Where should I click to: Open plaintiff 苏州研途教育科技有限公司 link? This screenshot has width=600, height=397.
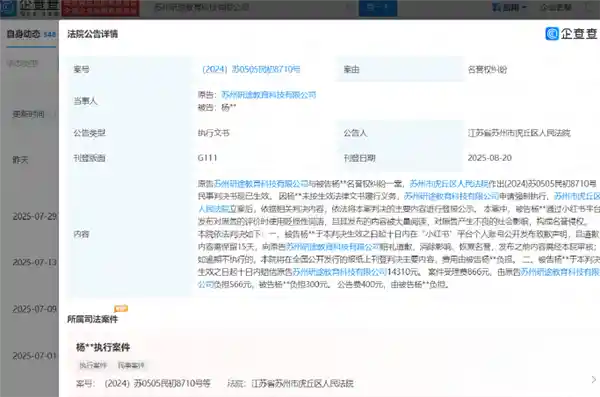point(269,95)
